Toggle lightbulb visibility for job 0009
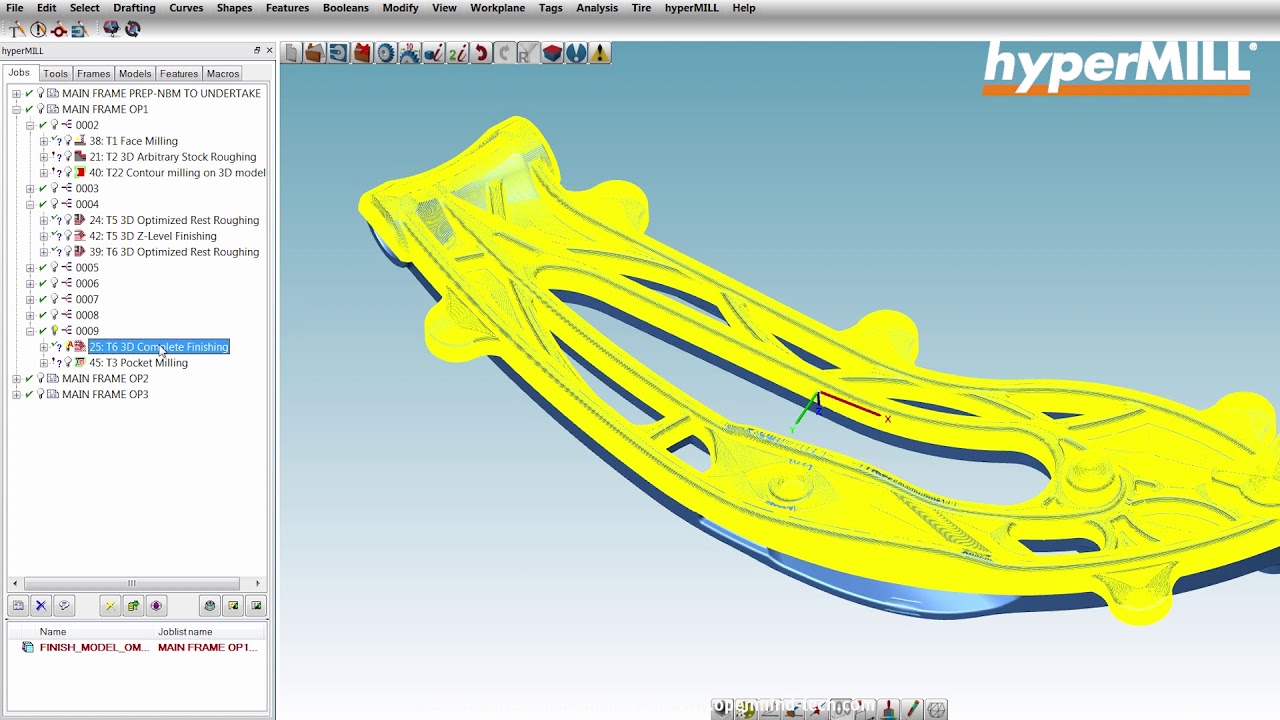Screen dimensions: 1280x720 pos(54,331)
